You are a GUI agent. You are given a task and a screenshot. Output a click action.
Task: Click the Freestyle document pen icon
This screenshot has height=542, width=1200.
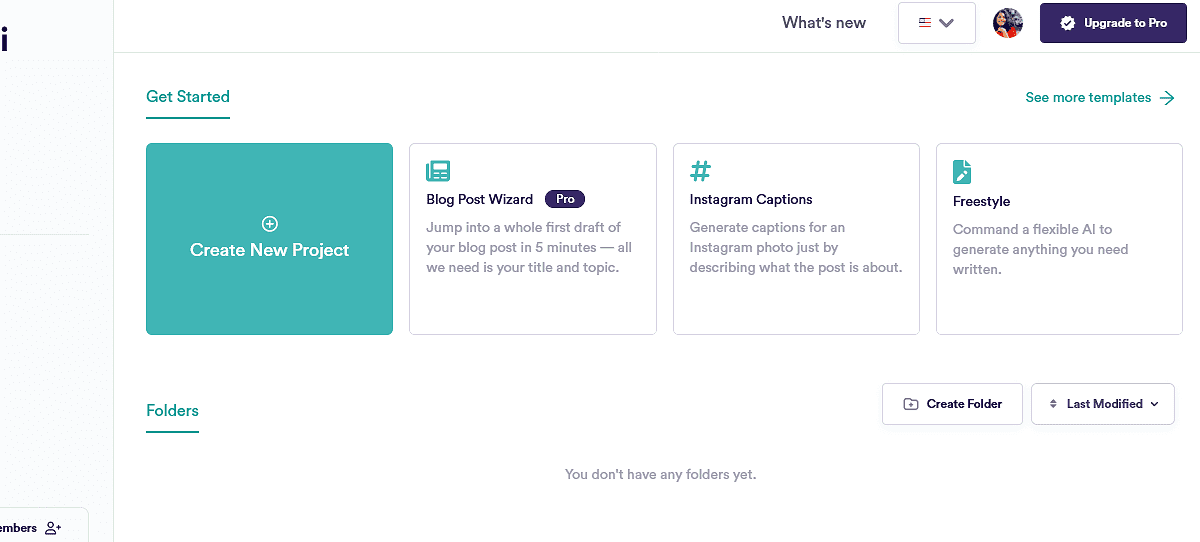(963, 171)
